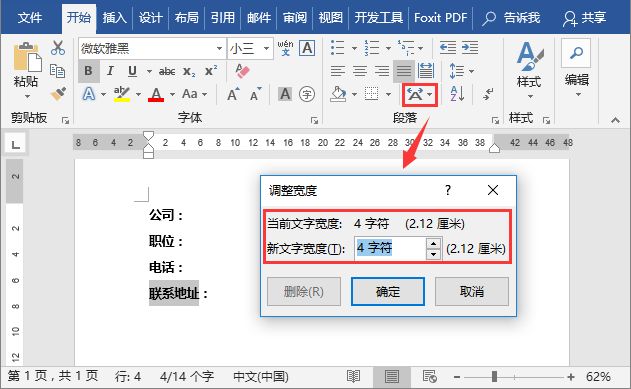
Task: Open the 文件 tab
Action: (30, 18)
